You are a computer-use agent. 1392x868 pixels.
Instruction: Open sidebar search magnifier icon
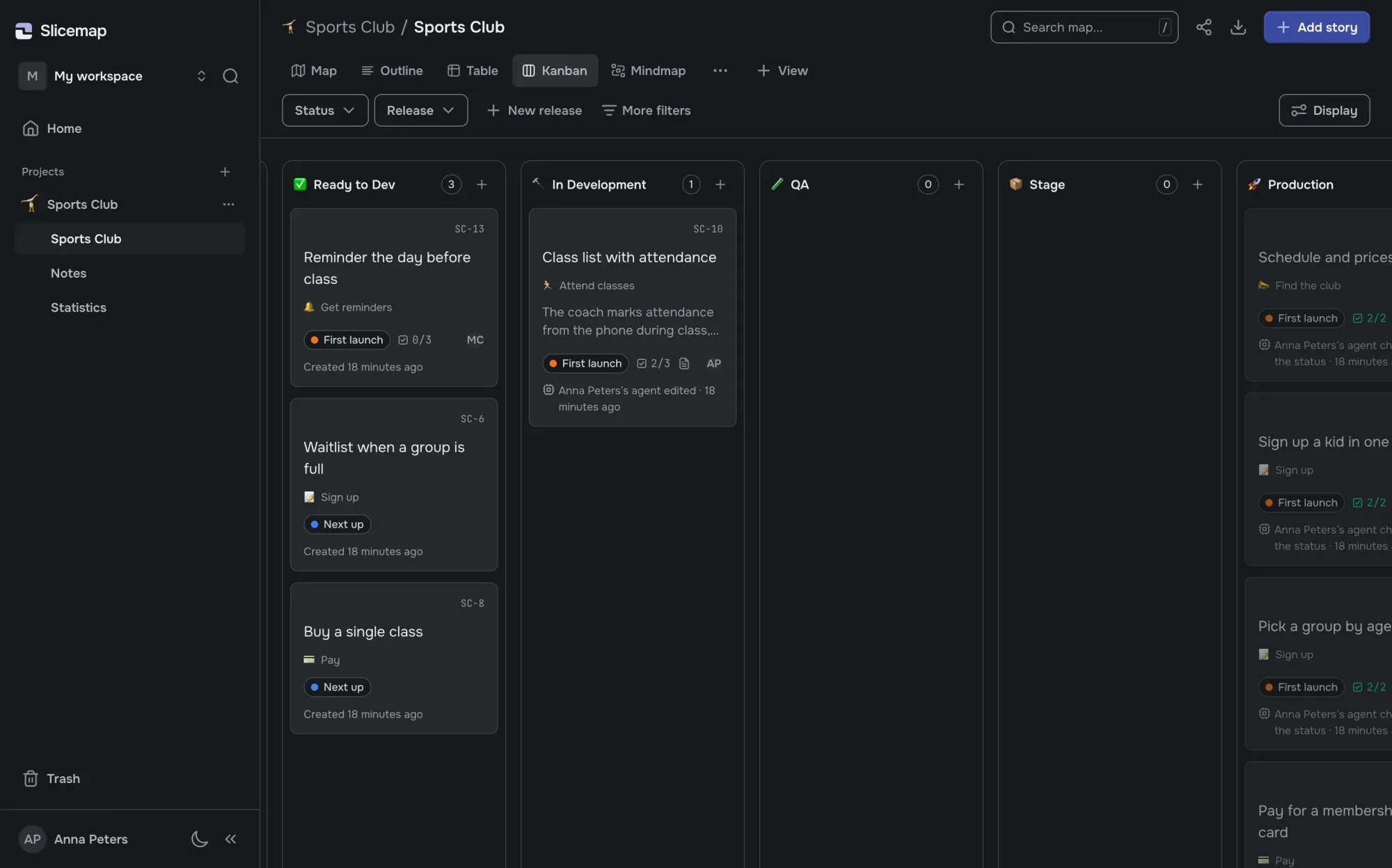(x=230, y=76)
